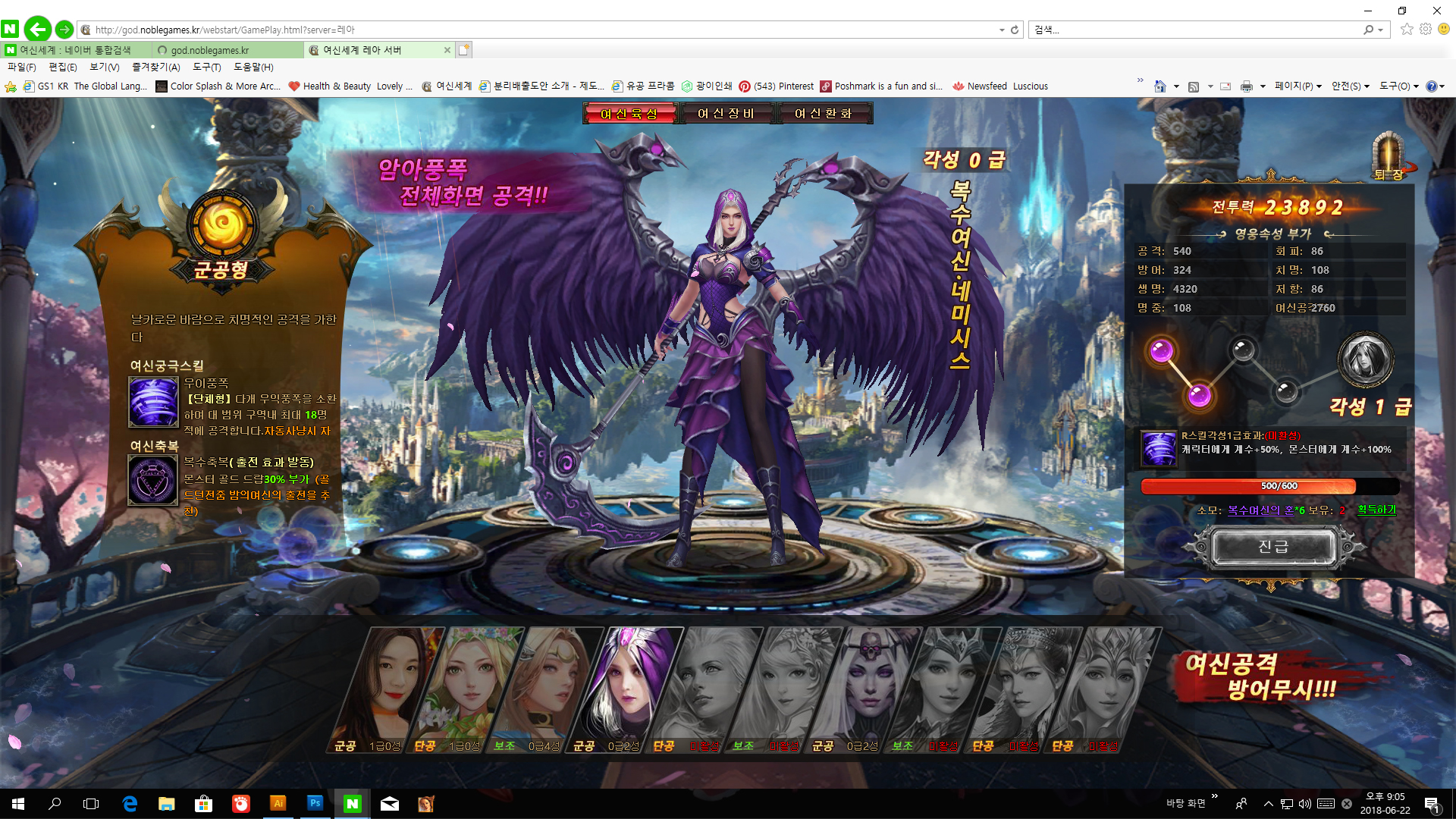The width and height of the screenshot is (1456, 819).
Task: Launch Adobe Illustrator from the taskbar
Action: click(278, 804)
